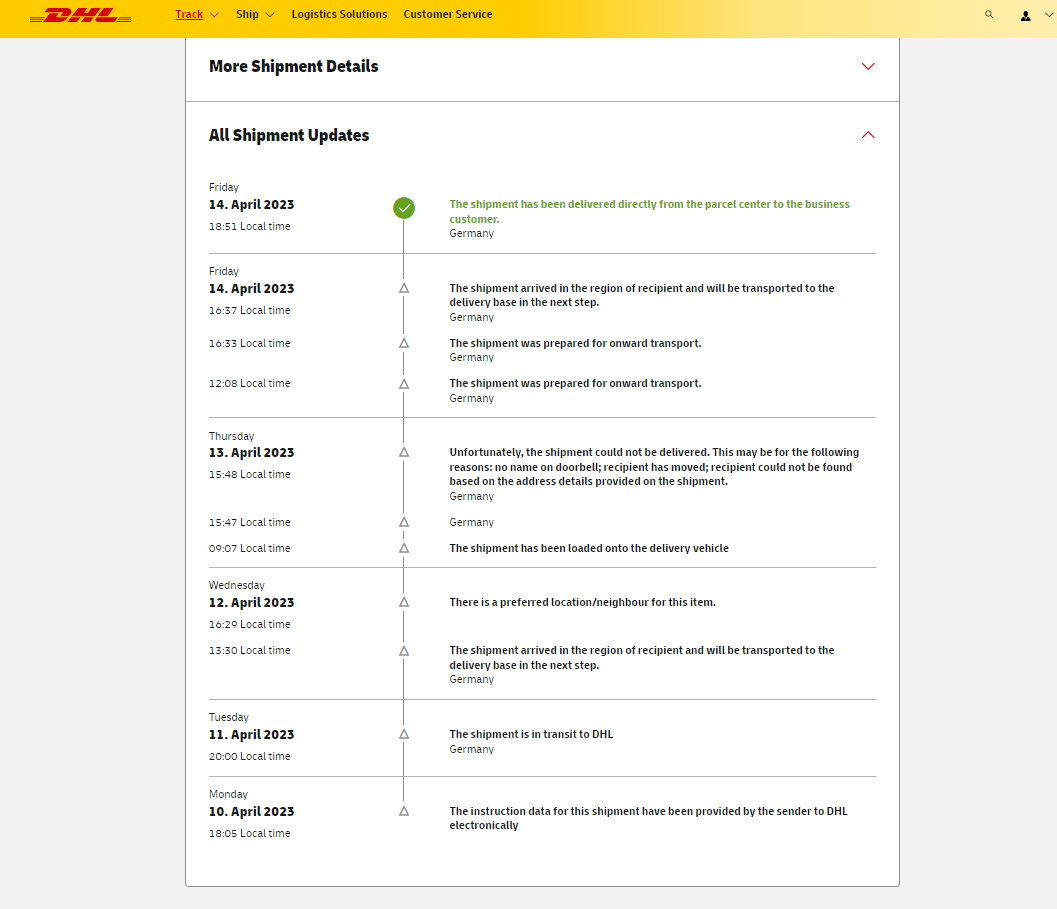Image resolution: width=1057 pixels, height=909 pixels.
Task: Click the user account icon
Action: point(1025,15)
